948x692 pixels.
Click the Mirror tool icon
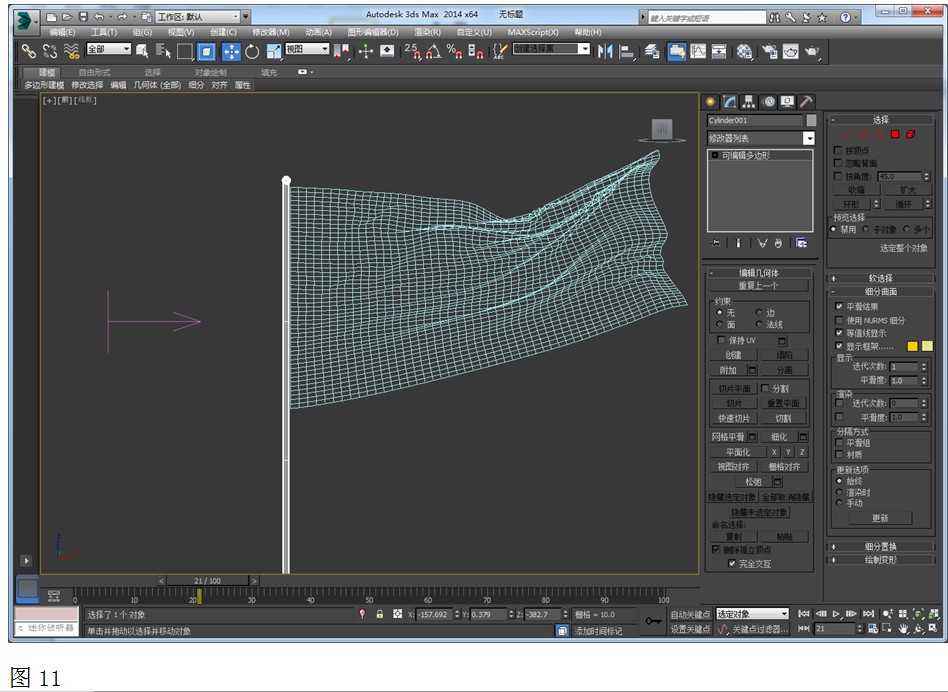(605, 52)
